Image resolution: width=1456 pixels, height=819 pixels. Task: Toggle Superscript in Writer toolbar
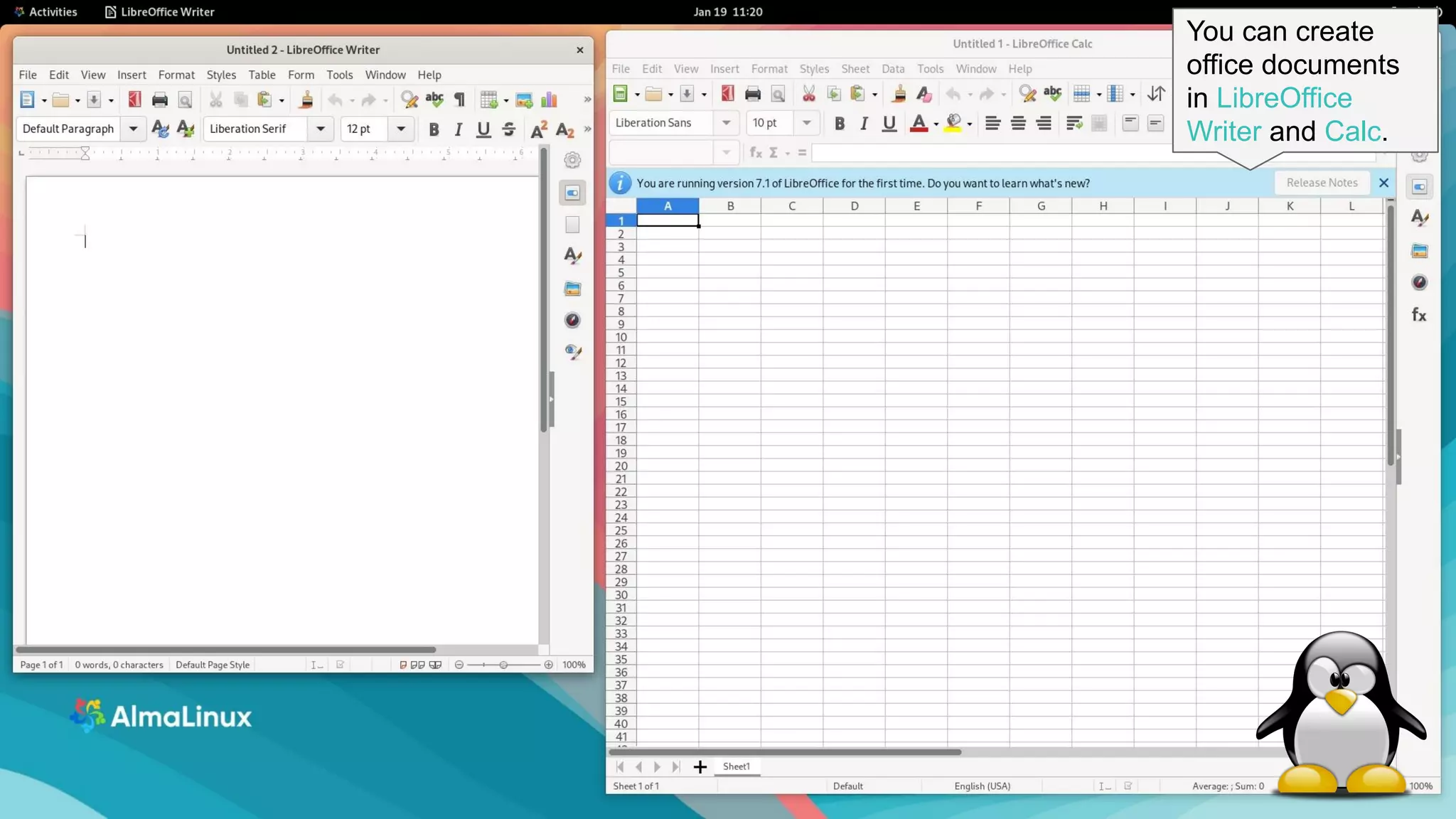point(539,129)
